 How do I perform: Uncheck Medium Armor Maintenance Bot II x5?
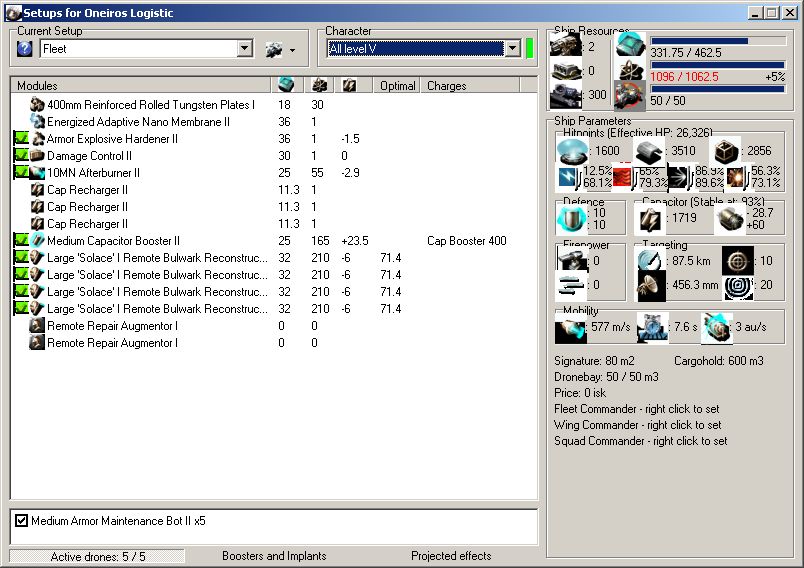(21, 521)
